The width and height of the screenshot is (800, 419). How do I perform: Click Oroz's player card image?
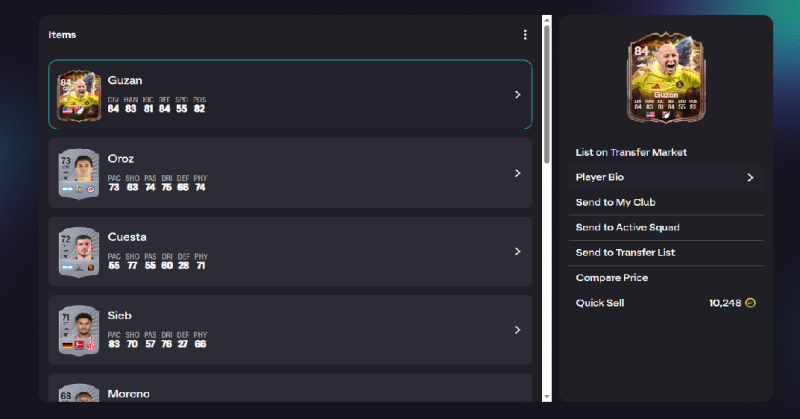(79, 174)
